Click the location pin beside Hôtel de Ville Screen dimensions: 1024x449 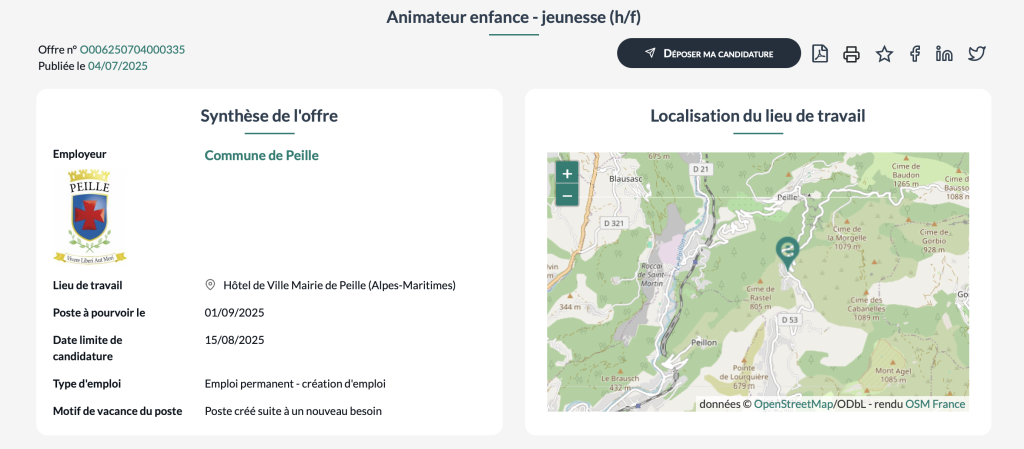210,285
